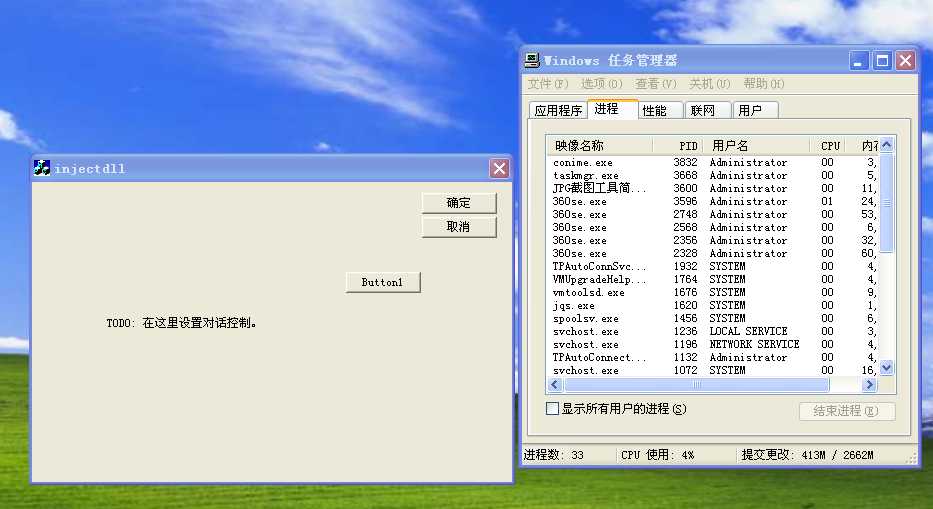Screen dimensions: 933x509
Task: Select the TPAutoConnSvc... process row
Action: [x=713, y=267]
